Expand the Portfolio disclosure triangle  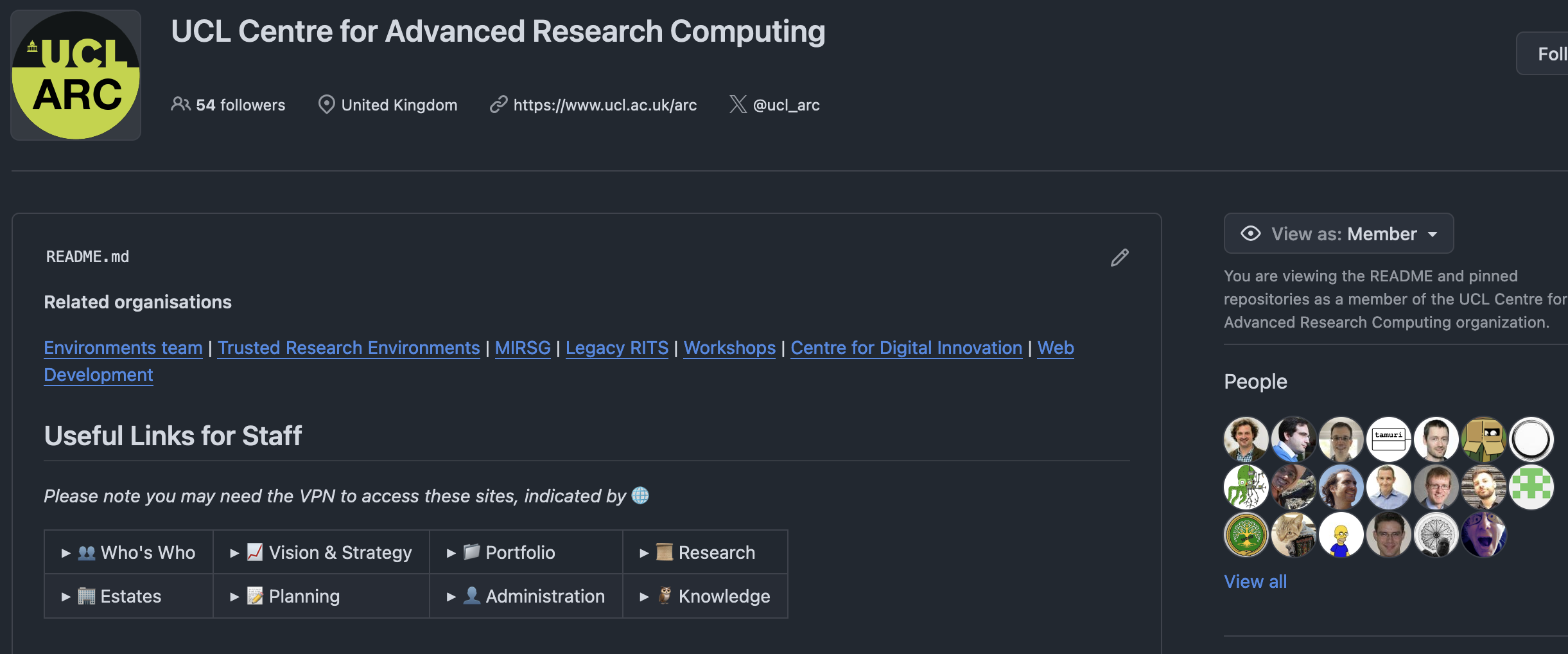[x=451, y=552]
